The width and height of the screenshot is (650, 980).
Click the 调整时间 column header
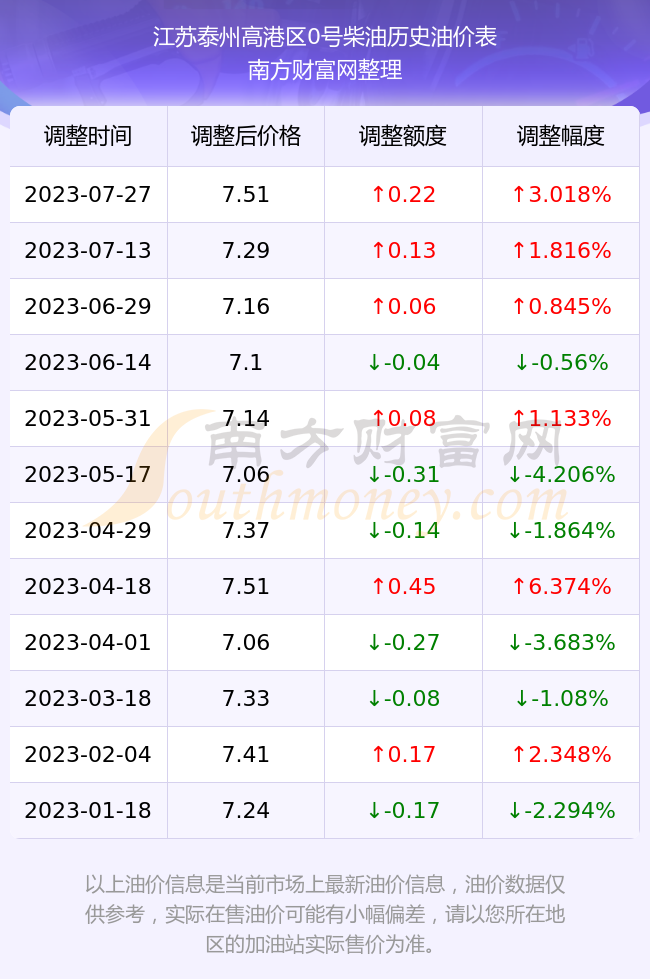pyautogui.click(x=88, y=136)
